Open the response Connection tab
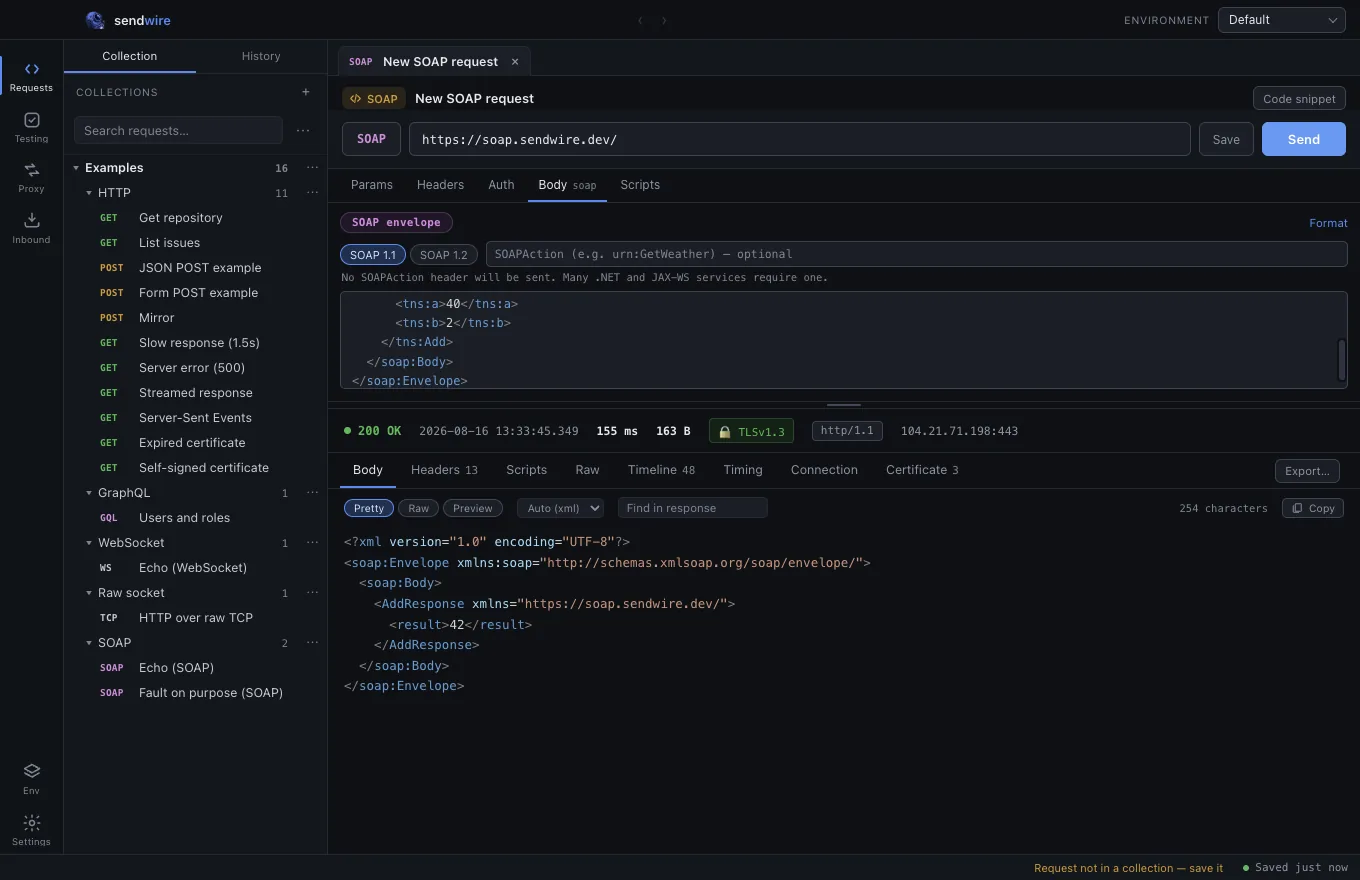Image resolution: width=1360 pixels, height=880 pixels. pos(824,470)
